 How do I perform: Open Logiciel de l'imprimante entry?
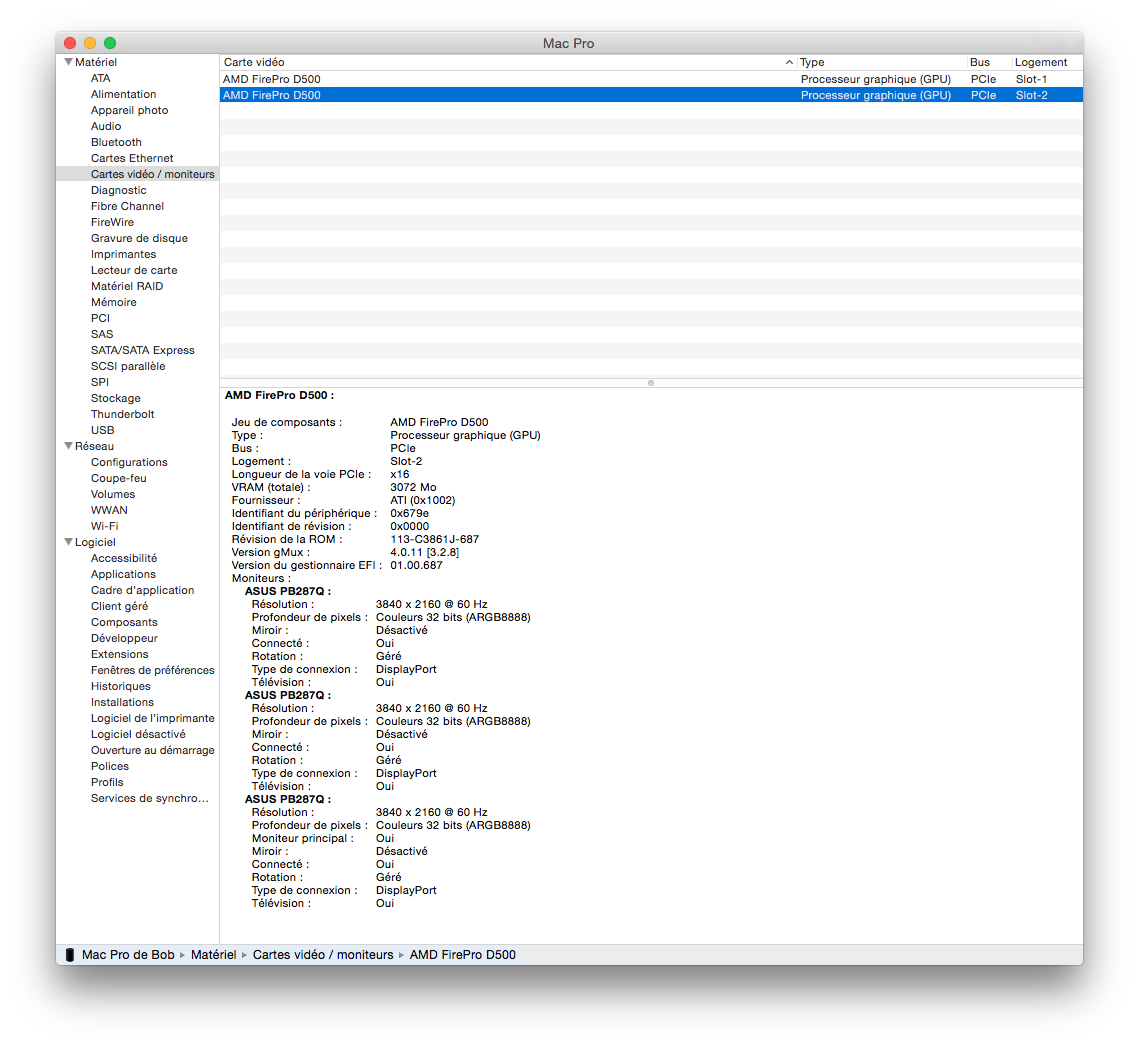[153, 717]
